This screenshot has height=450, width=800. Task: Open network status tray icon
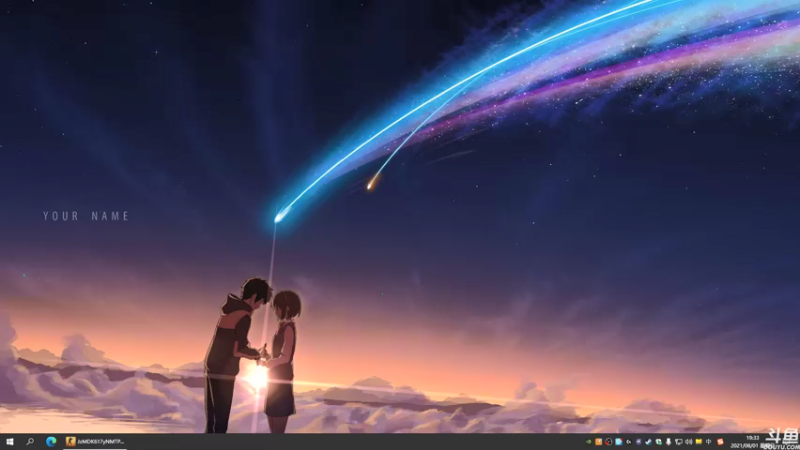click(x=679, y=442)
